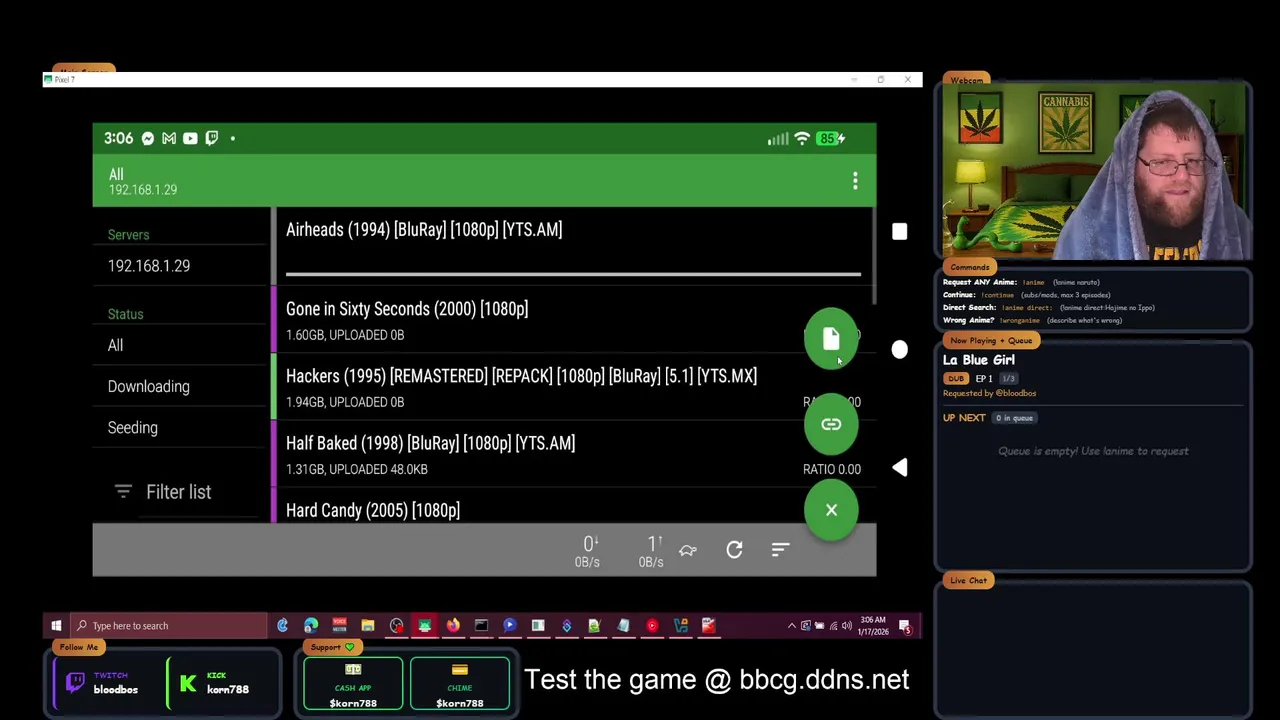1280x720 pixels.
Task: Tap the green add torrent file button
Action: [831, 339]
